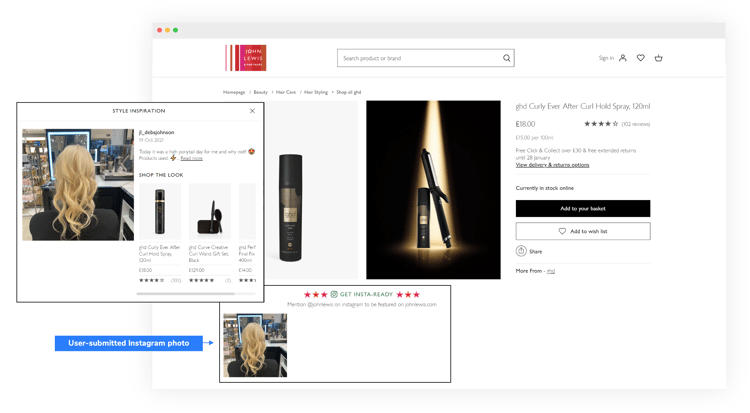Open View delivery & returns options link
Image resolution: width=750 pixels, height=413 pixels.
click(x=552, y=165)
